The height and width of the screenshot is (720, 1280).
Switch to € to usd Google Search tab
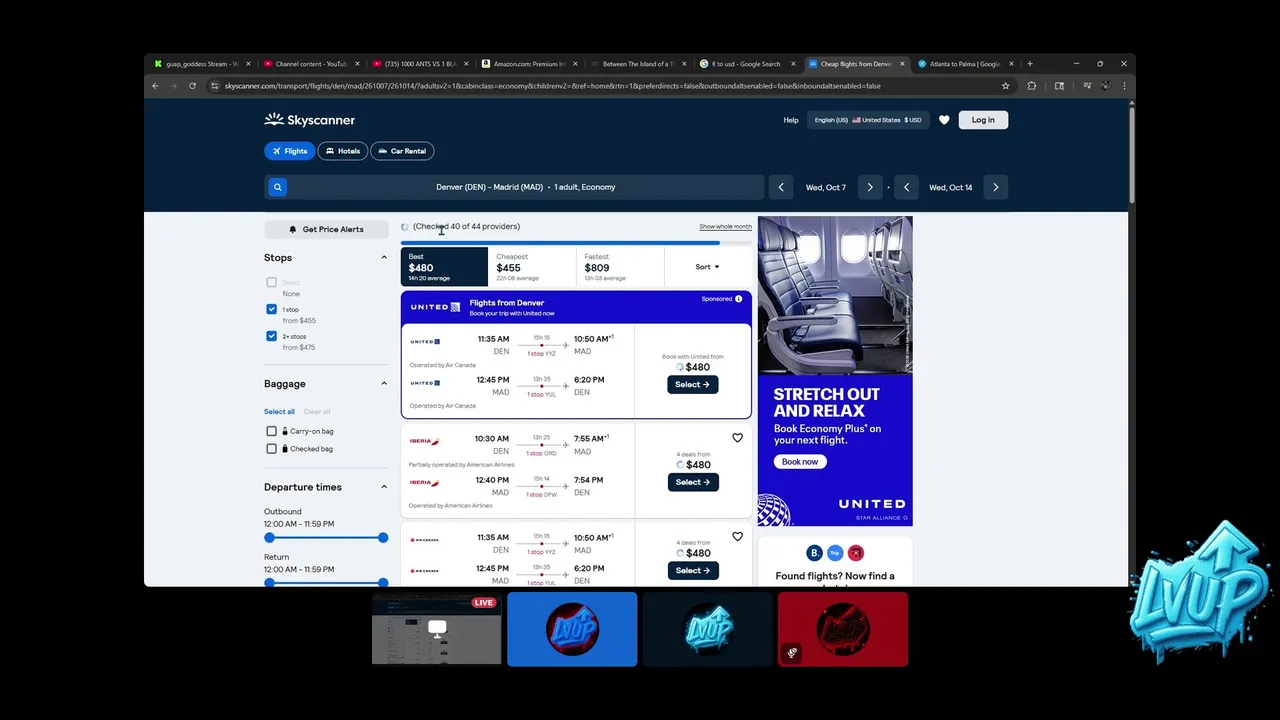tap(745, 64)
